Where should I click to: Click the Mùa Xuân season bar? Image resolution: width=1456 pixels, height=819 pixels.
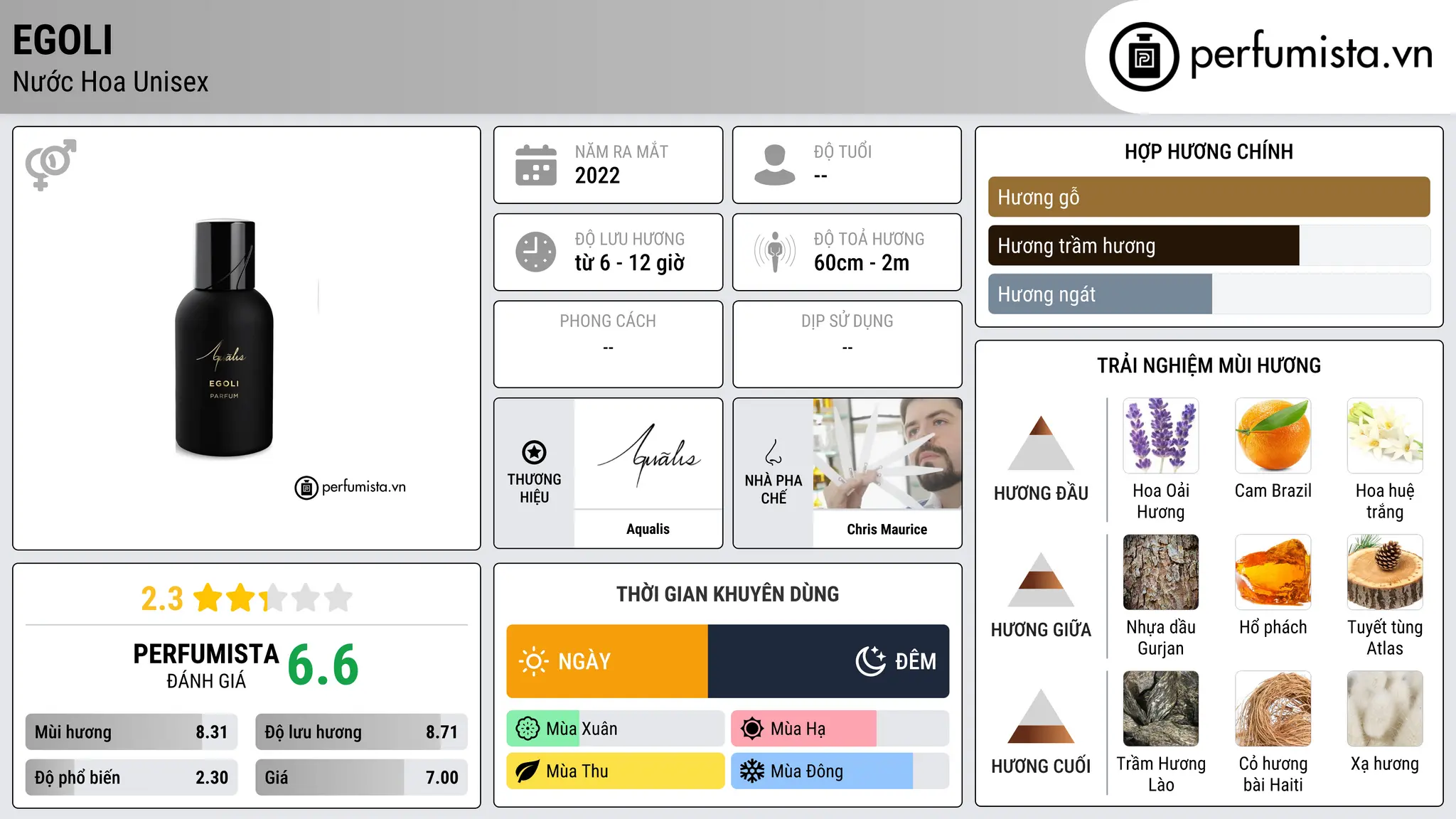tap(615, 729)
